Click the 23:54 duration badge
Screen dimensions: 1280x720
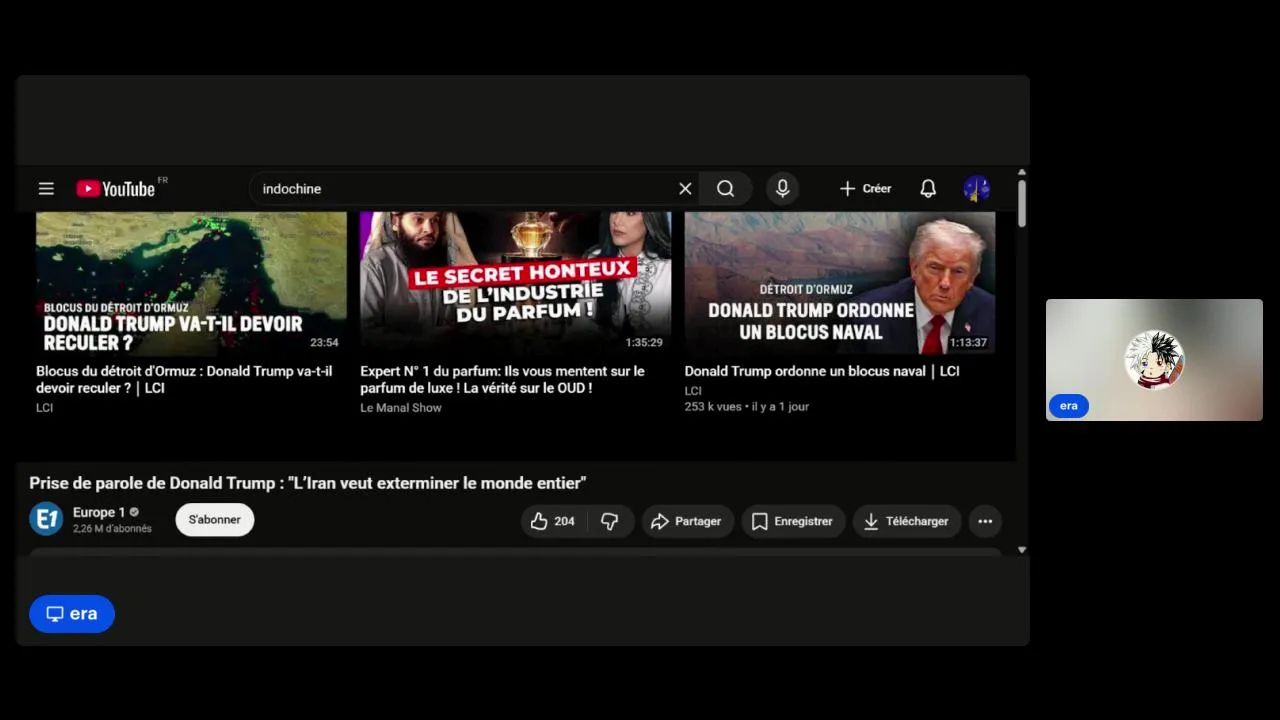pos(324,342)
